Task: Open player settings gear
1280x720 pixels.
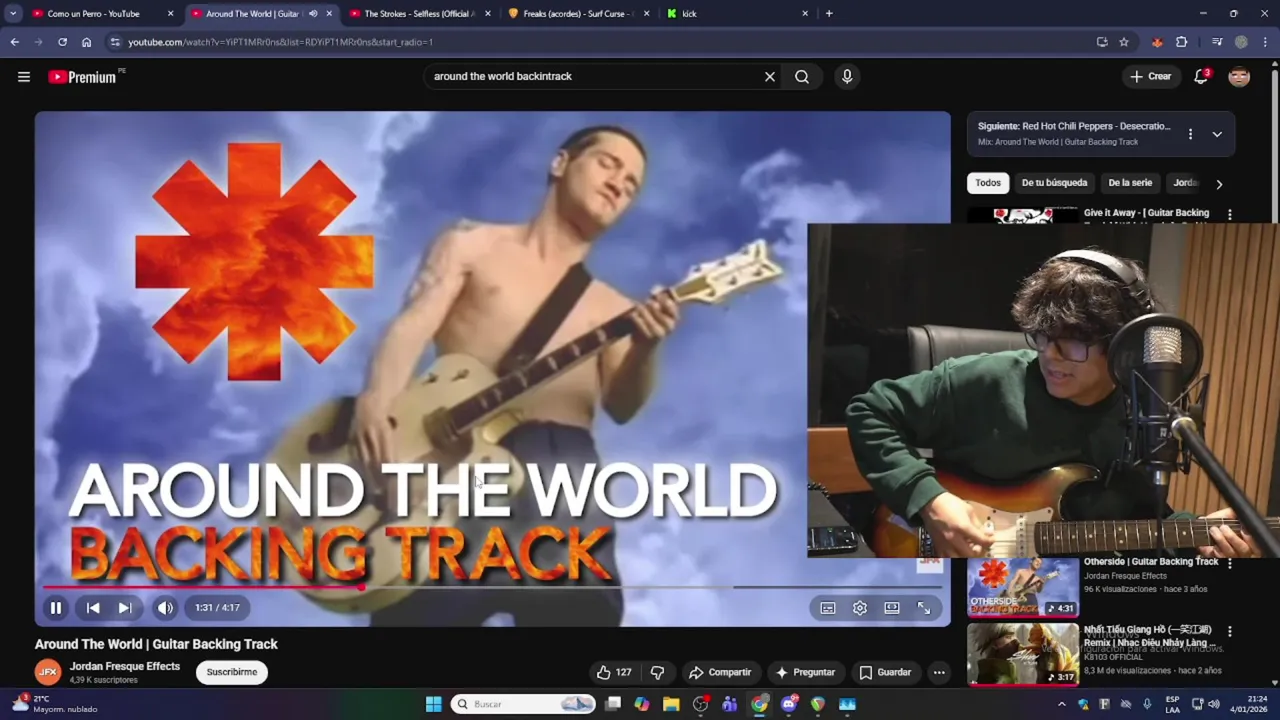Action: click(x=860, y=607)
